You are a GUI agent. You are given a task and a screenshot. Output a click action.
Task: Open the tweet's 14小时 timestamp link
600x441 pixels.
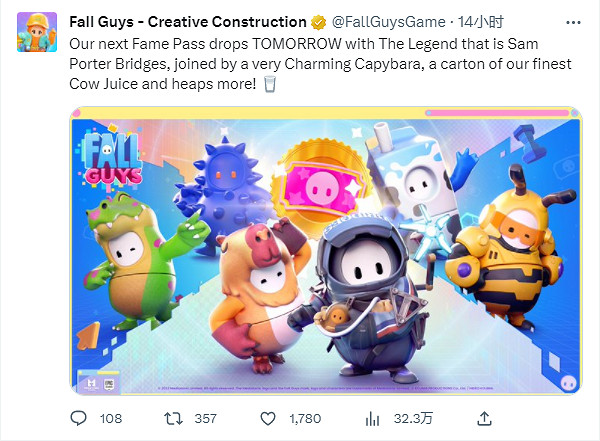(455, 21)
